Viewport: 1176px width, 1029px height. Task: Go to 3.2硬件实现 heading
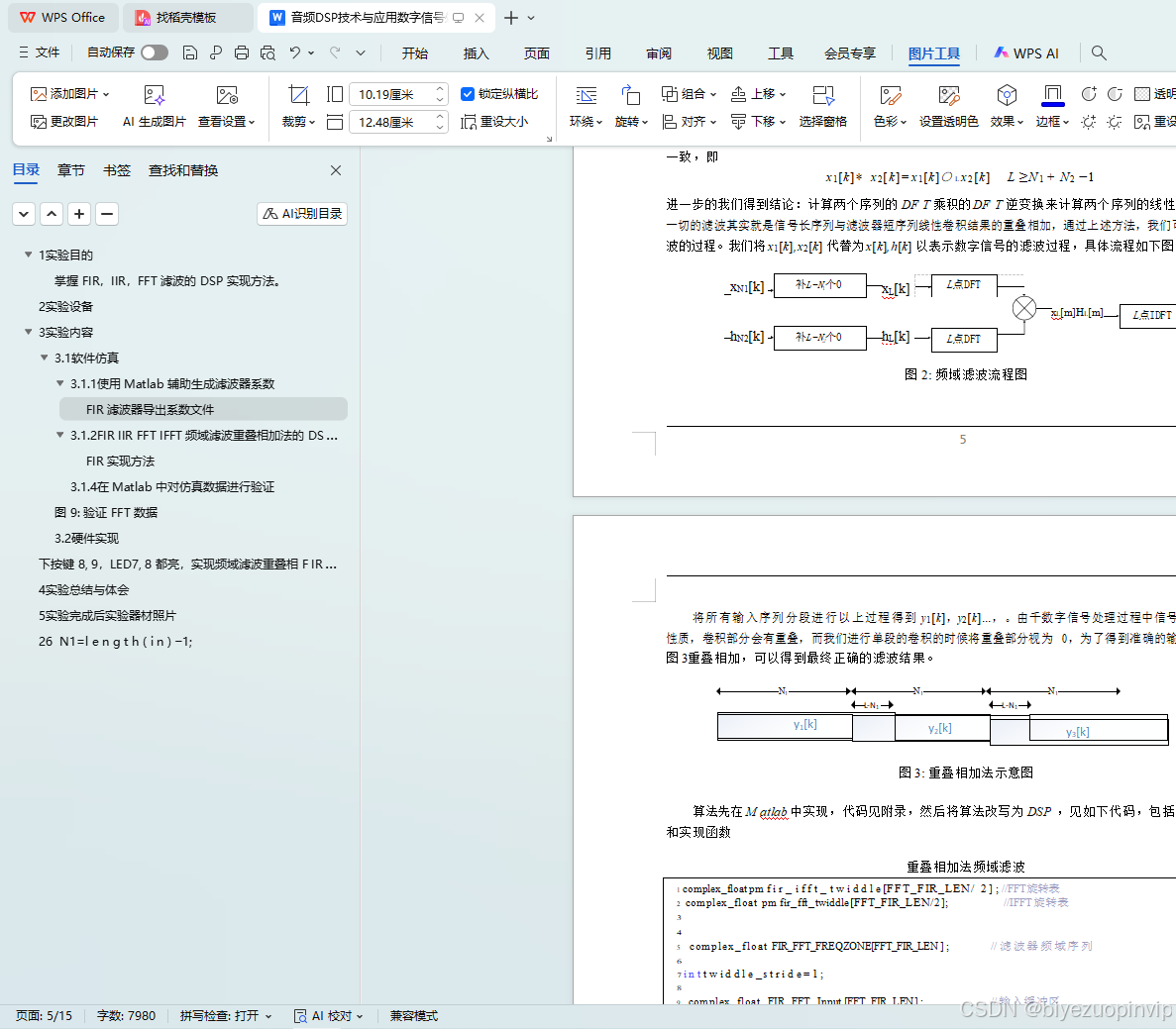pyautogui.click(x=87, y=538)
